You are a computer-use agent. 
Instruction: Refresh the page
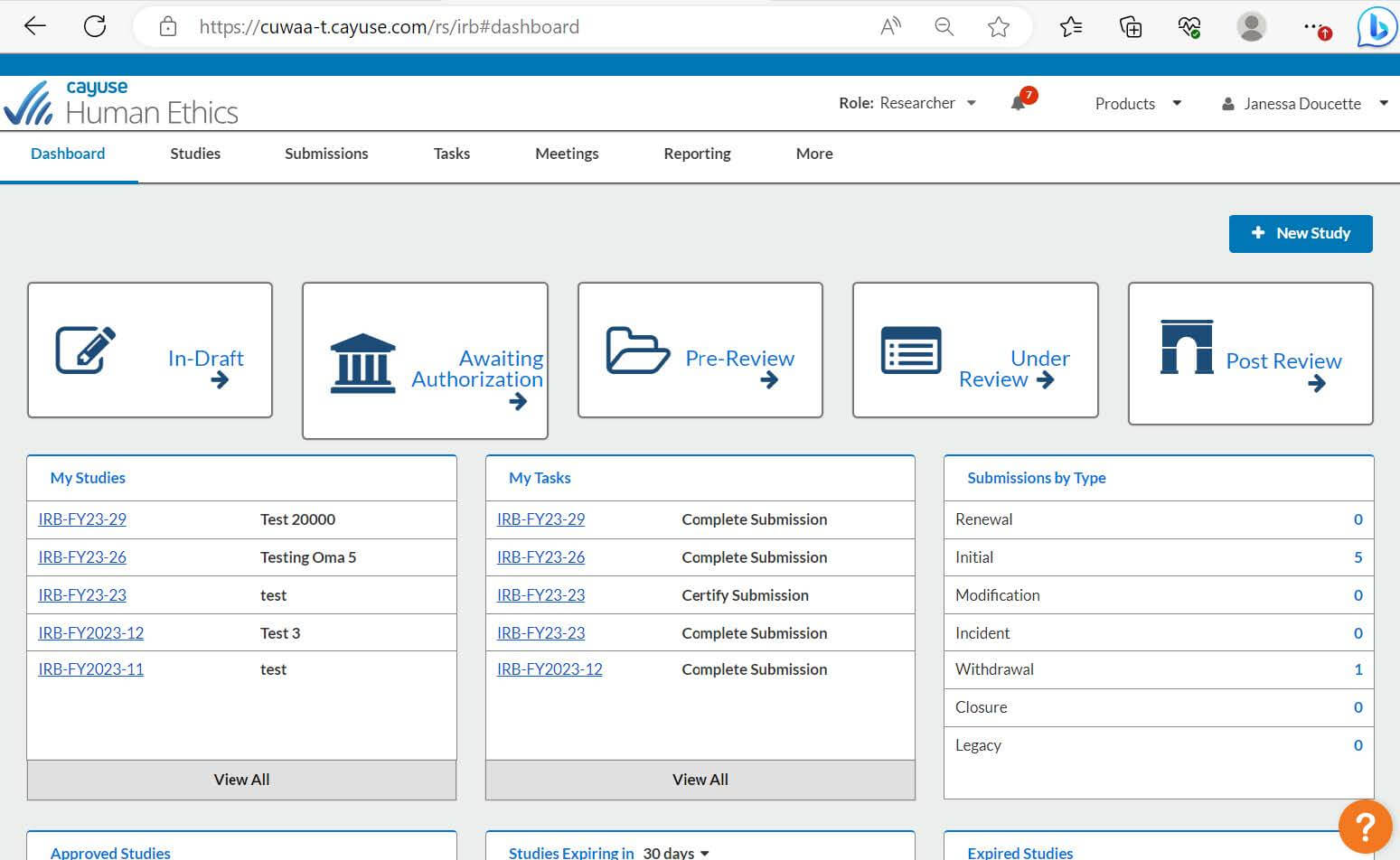click(x=94, y=26)
